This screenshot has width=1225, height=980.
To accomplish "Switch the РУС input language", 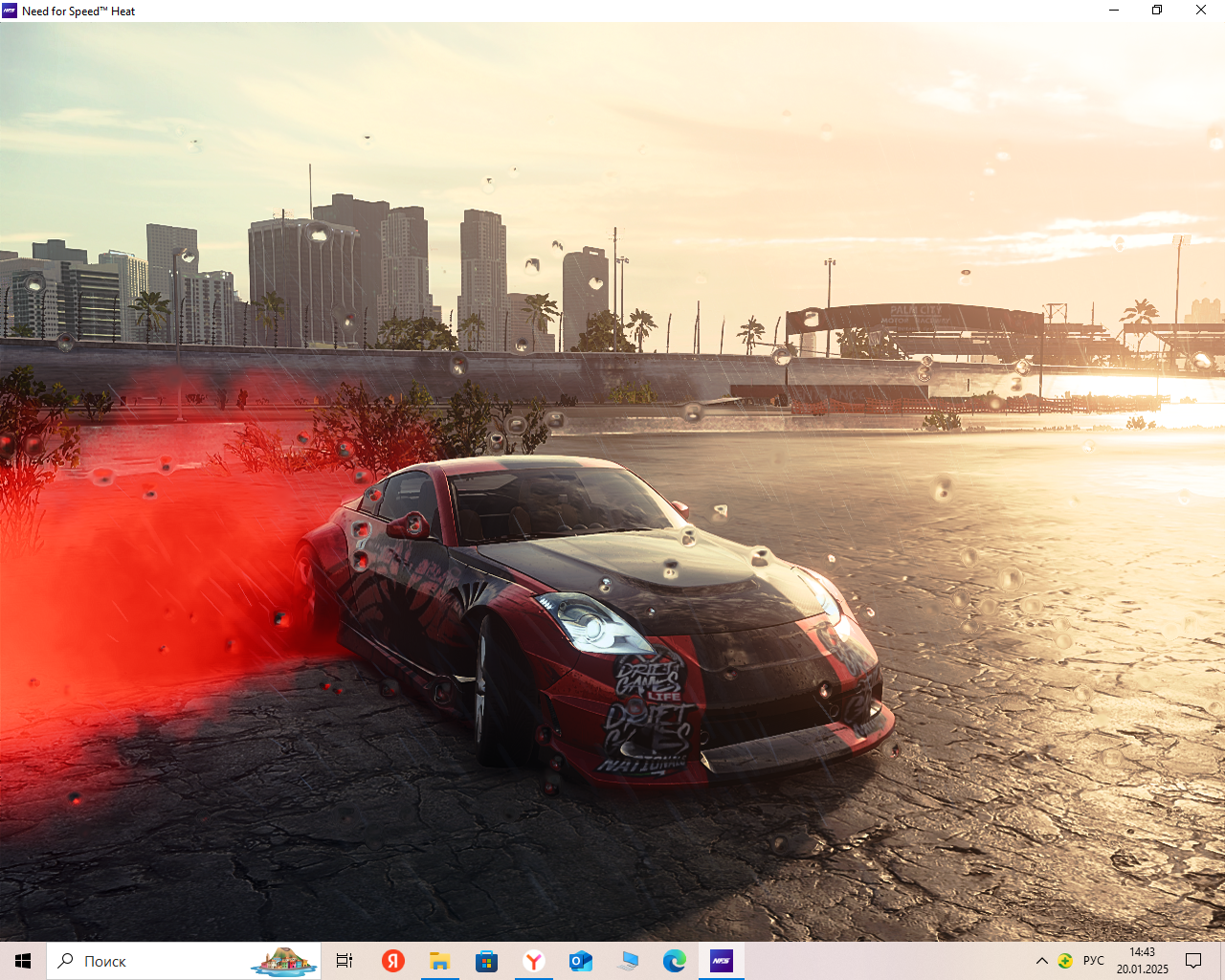I will (1094, 961).
